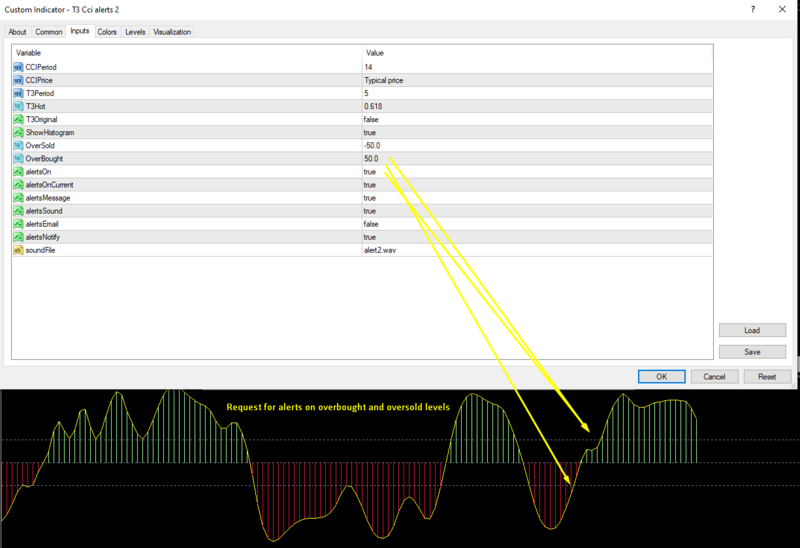Screen dimensions: 800x548
Task: Open the Colors tab
Action: tap(107, 32)
